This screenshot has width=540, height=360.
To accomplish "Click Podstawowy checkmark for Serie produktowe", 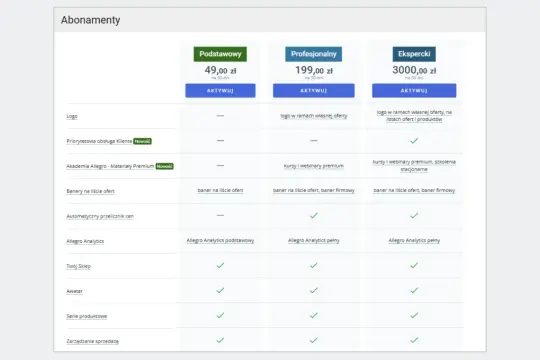I will (x=220, y=315).
